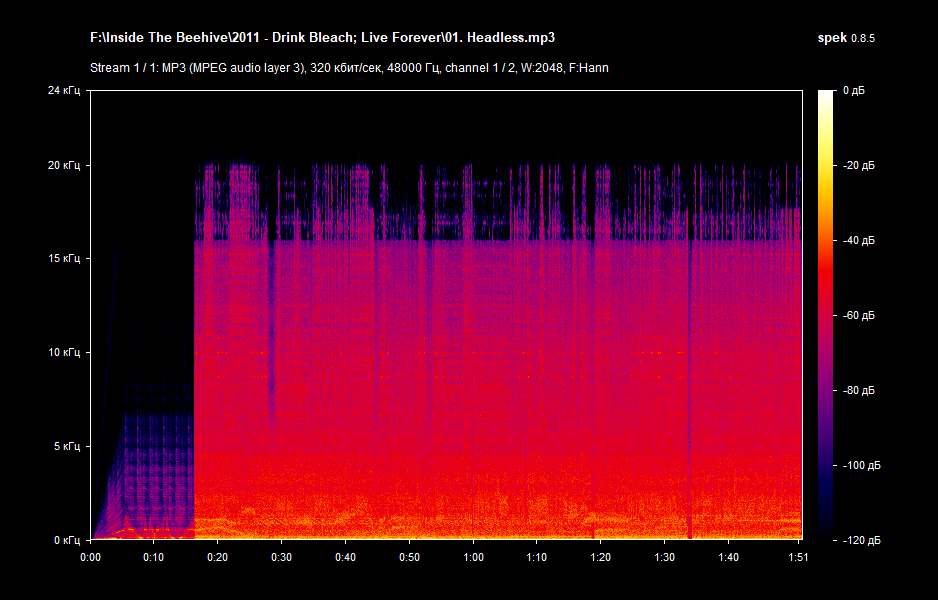The image size is (938, 600).
Task: Click the 20 кГц frequency label
Action: coord(64,165)
